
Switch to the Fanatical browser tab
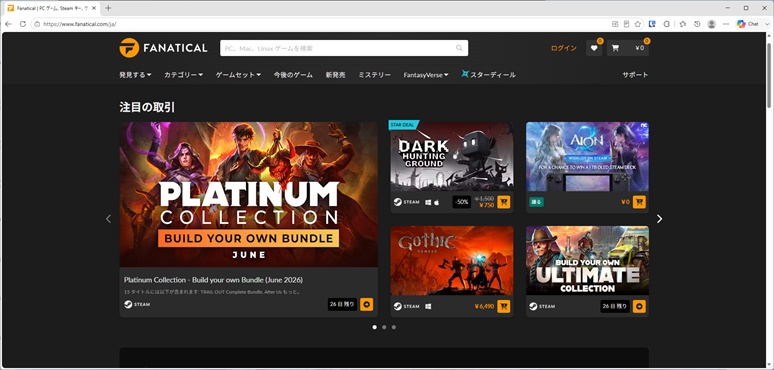(x=50, y=8)
